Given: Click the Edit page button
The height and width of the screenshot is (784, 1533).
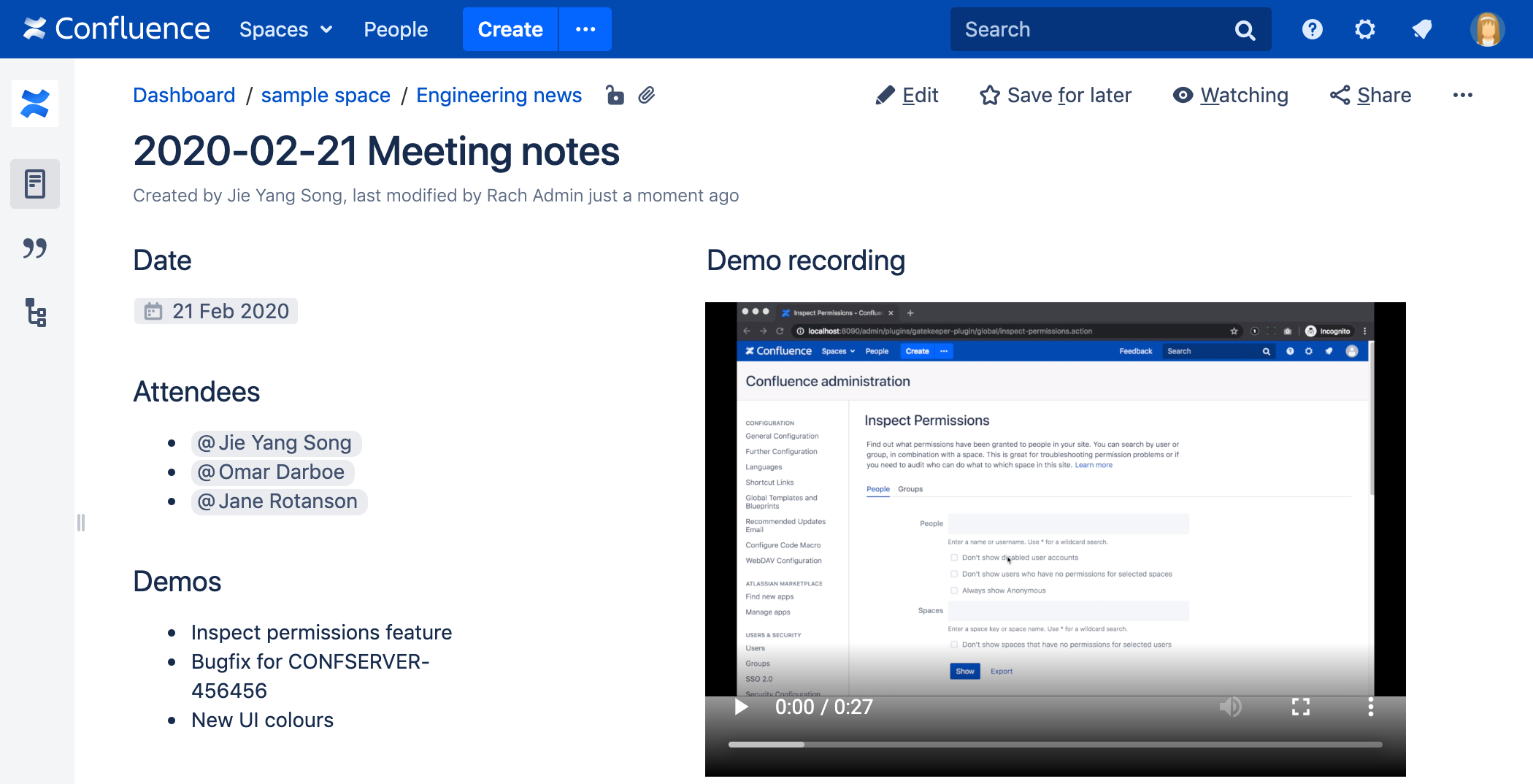Looking at the screenshot, I should click(907, 96).
